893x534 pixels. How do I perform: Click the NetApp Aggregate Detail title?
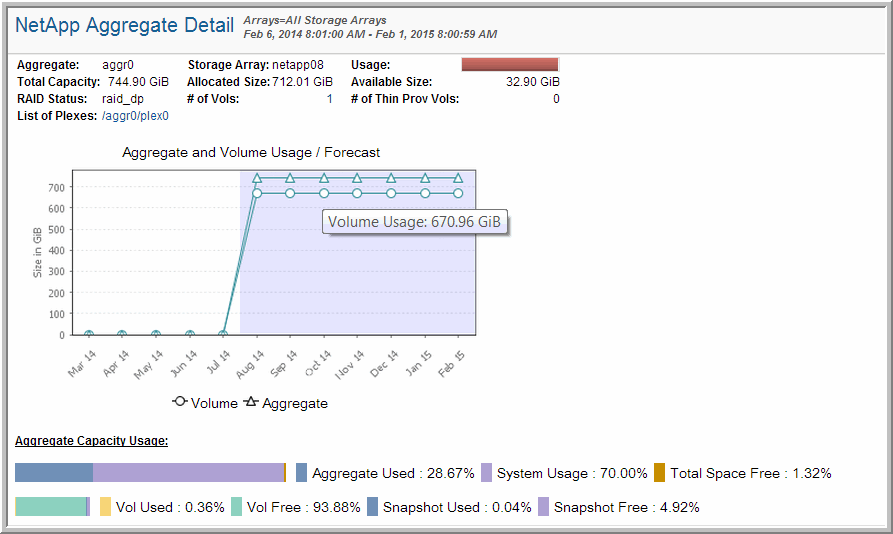(125, 26)
